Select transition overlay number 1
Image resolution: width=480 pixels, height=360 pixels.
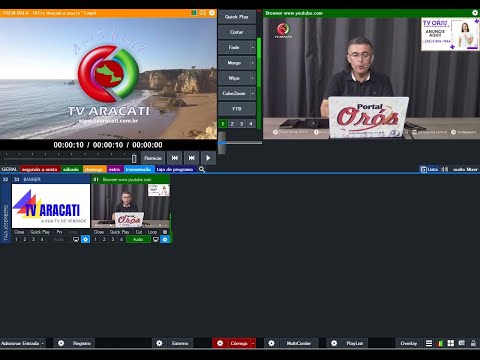(223, 124)
